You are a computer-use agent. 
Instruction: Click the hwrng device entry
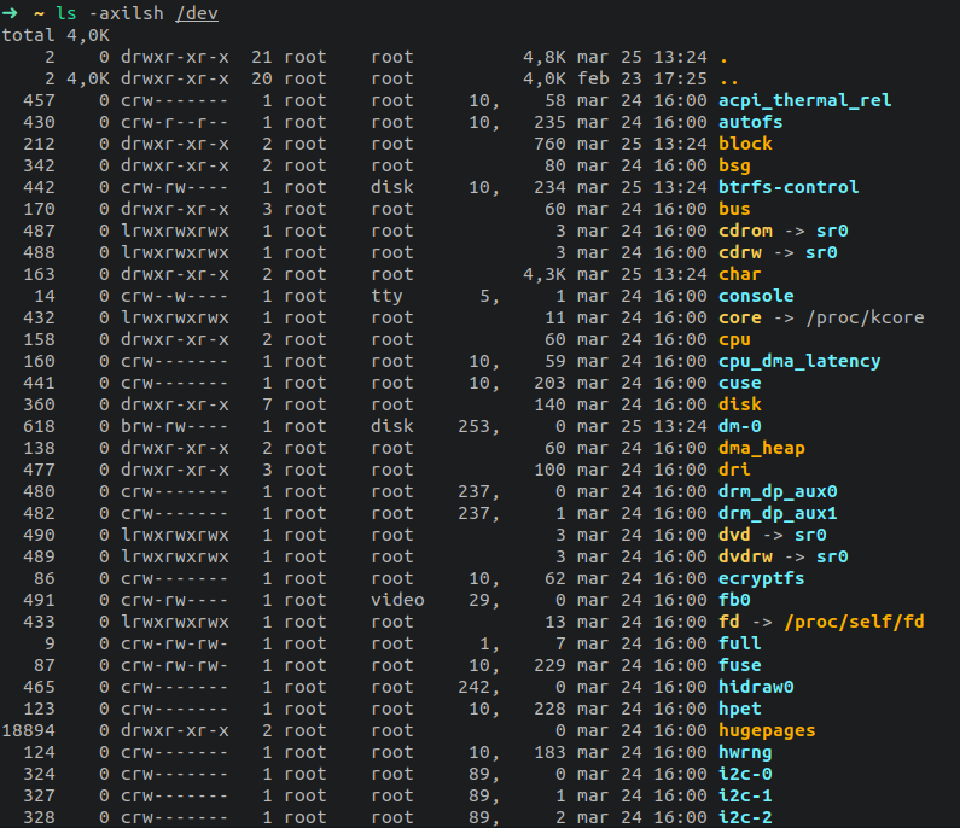745,752
